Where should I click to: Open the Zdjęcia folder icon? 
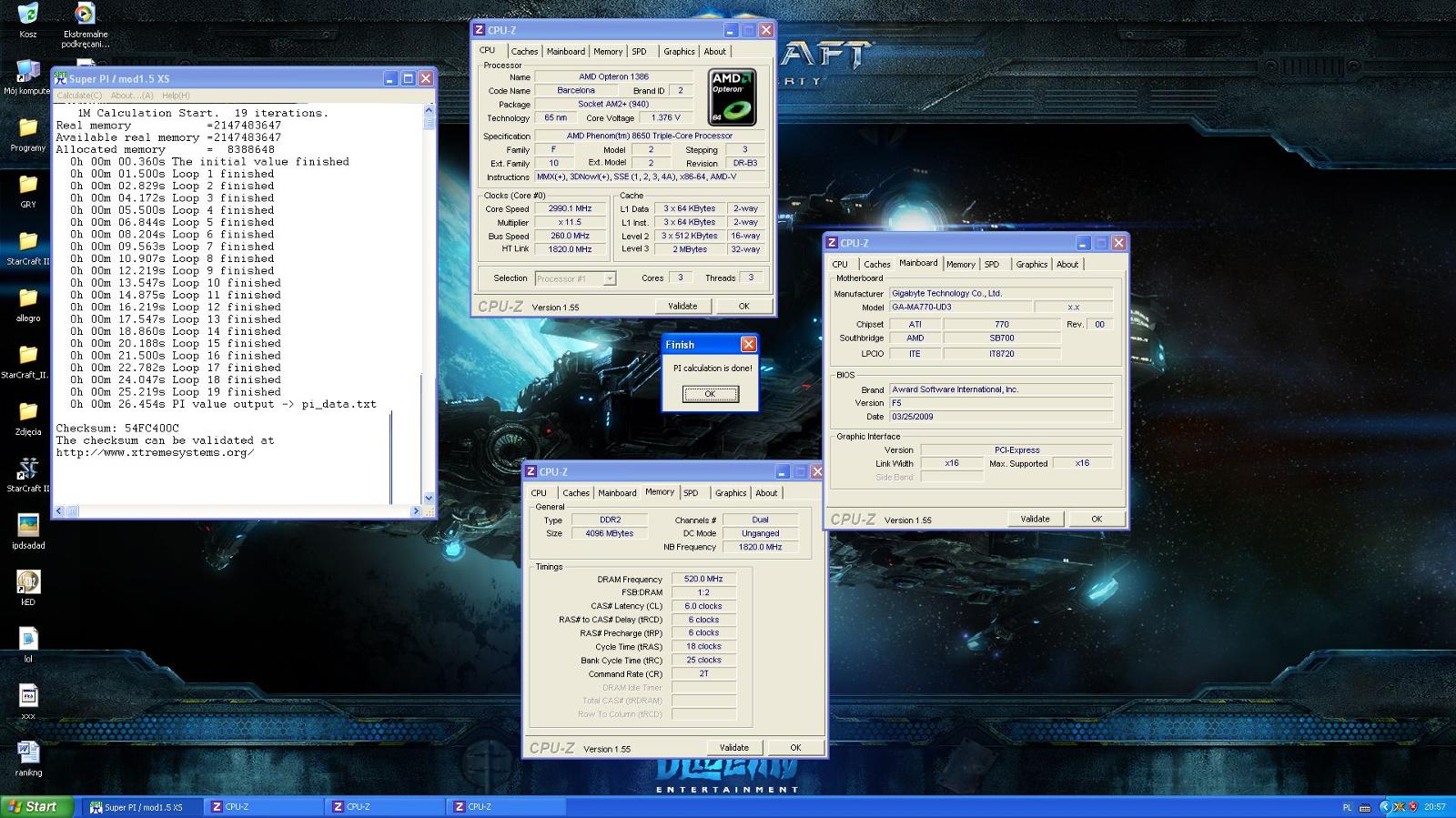click(x=28, y=412)
